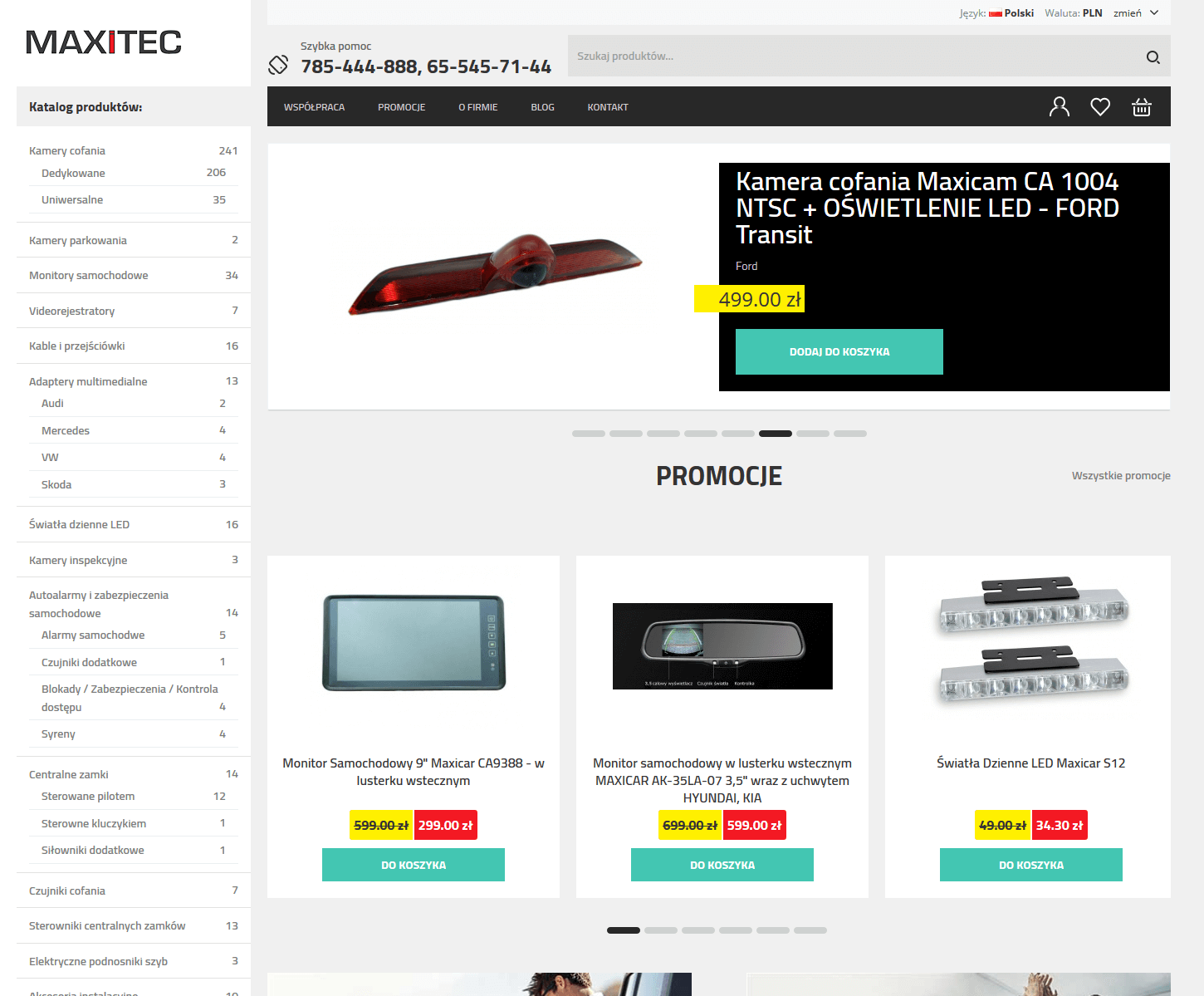Screen dimensions: 1204x996
Task: Expand the zmień language and currency dropdown
Action: coord(1136,13)
